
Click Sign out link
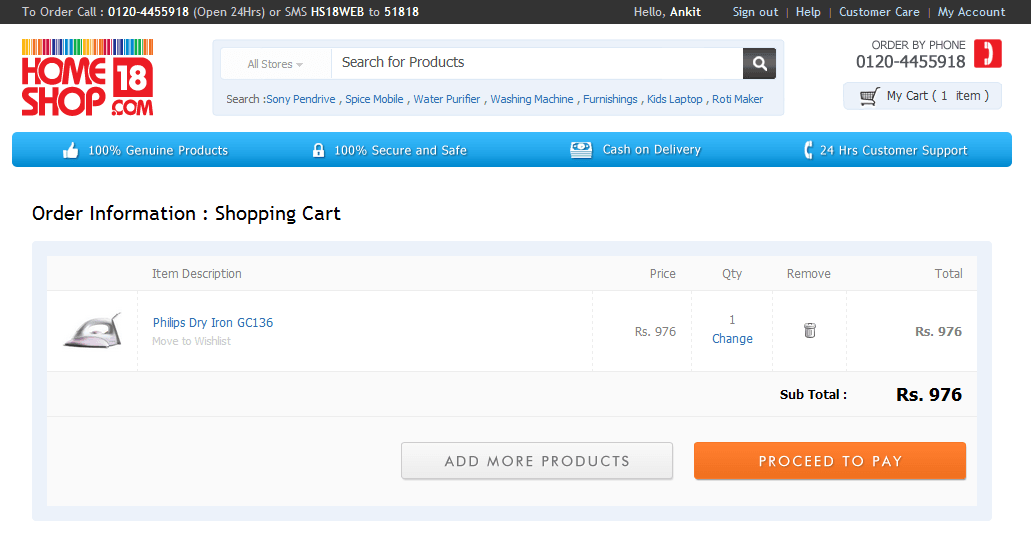coord(755,12)
